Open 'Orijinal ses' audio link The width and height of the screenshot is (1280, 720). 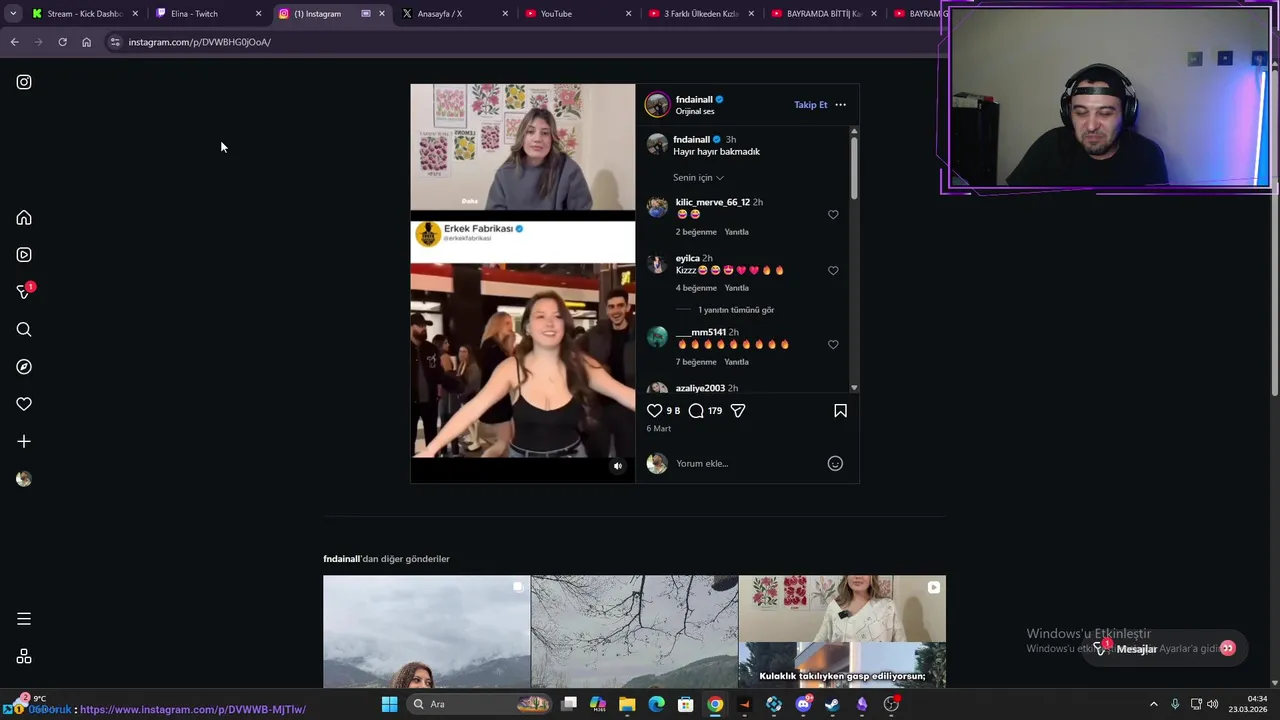pyautogui.click(x=695, y=111)
